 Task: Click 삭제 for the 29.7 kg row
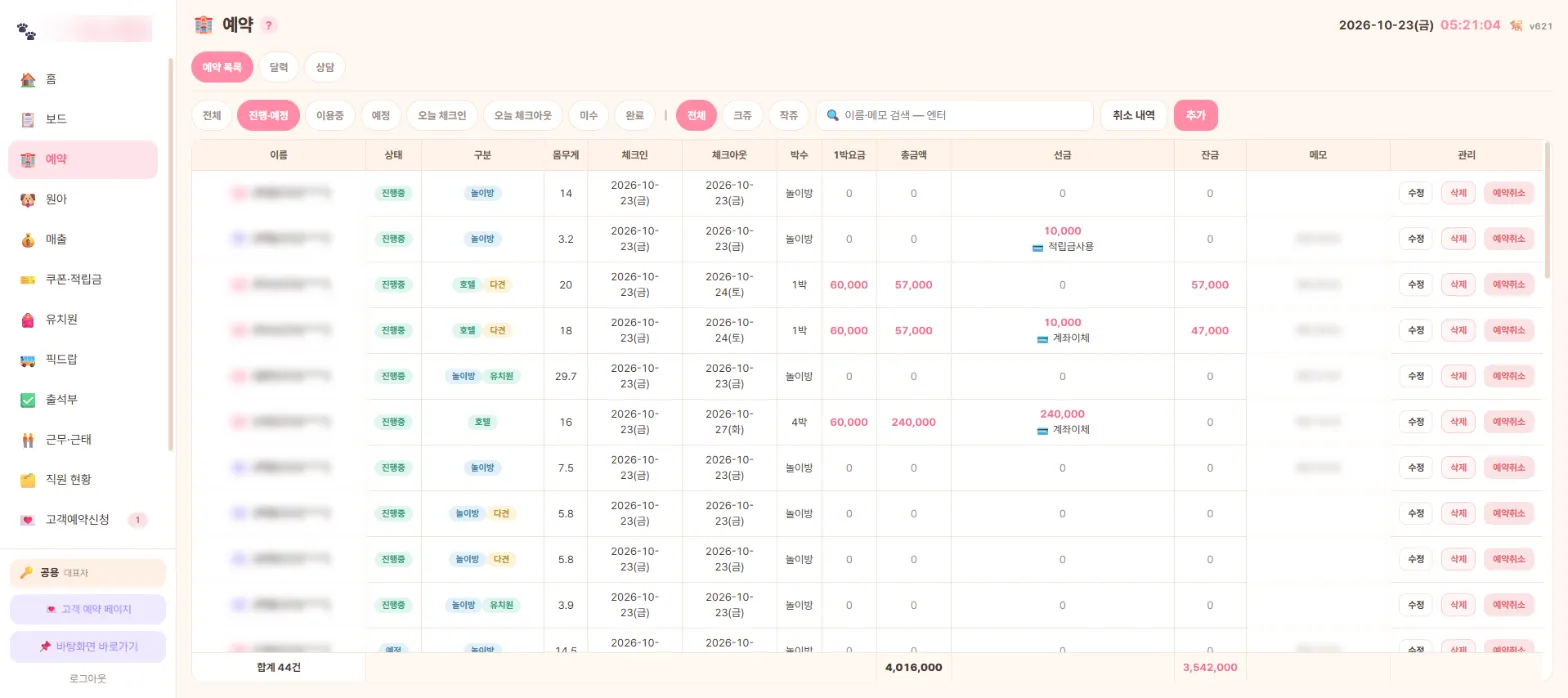pos(1458,376)
